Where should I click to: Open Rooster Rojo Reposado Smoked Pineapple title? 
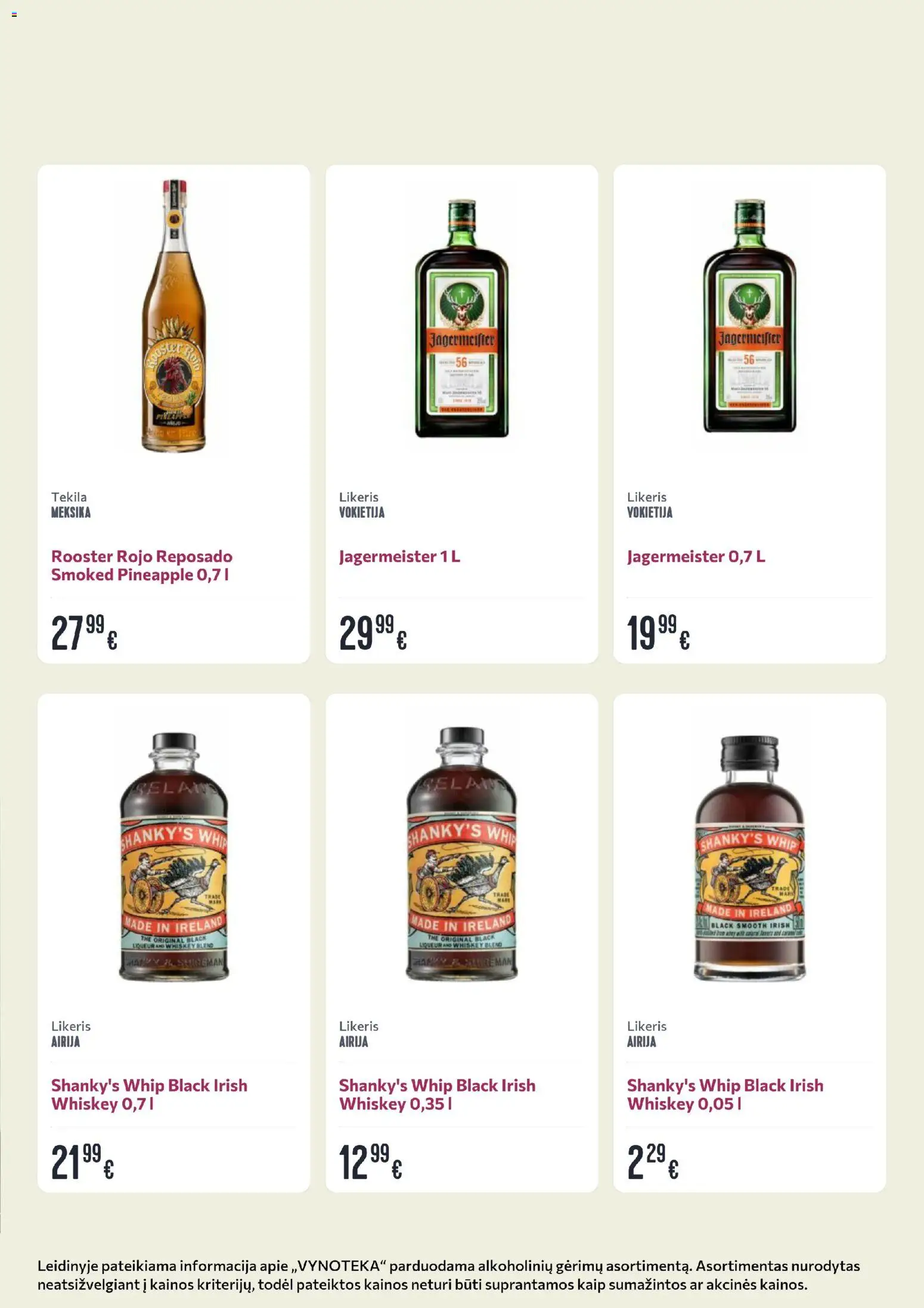[142, 565]
